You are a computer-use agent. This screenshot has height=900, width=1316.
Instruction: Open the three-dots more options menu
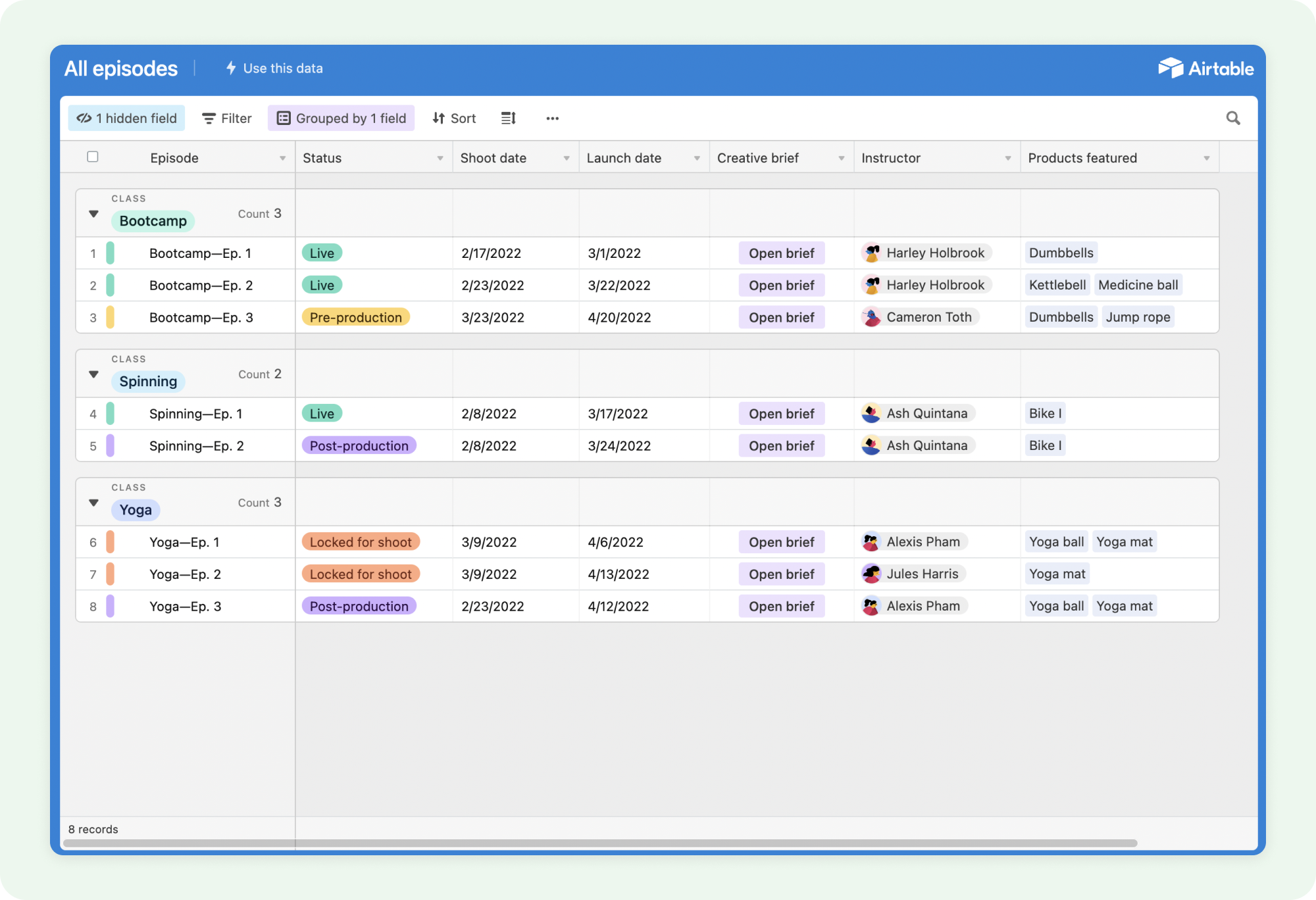pos(552,118)
